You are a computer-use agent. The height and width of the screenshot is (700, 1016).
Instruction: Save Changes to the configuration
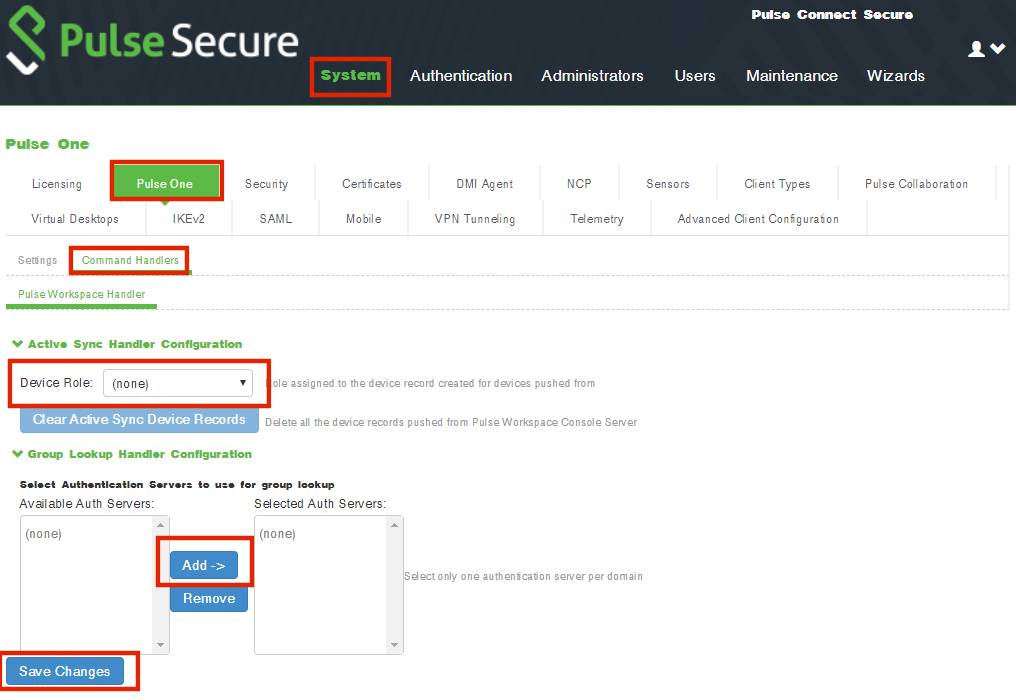tap(65, 671)
